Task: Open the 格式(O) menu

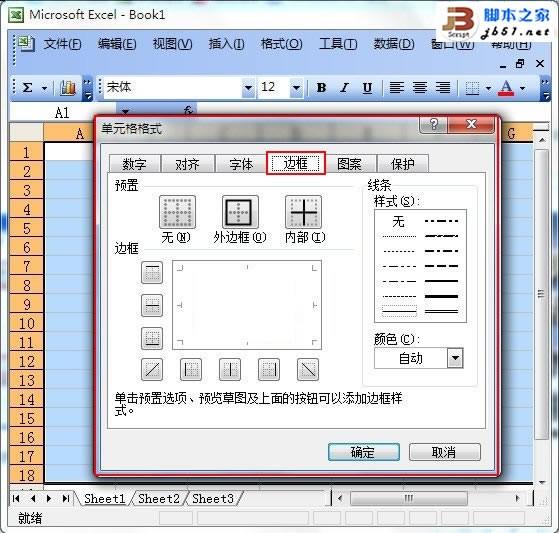Action: [282, 44]
